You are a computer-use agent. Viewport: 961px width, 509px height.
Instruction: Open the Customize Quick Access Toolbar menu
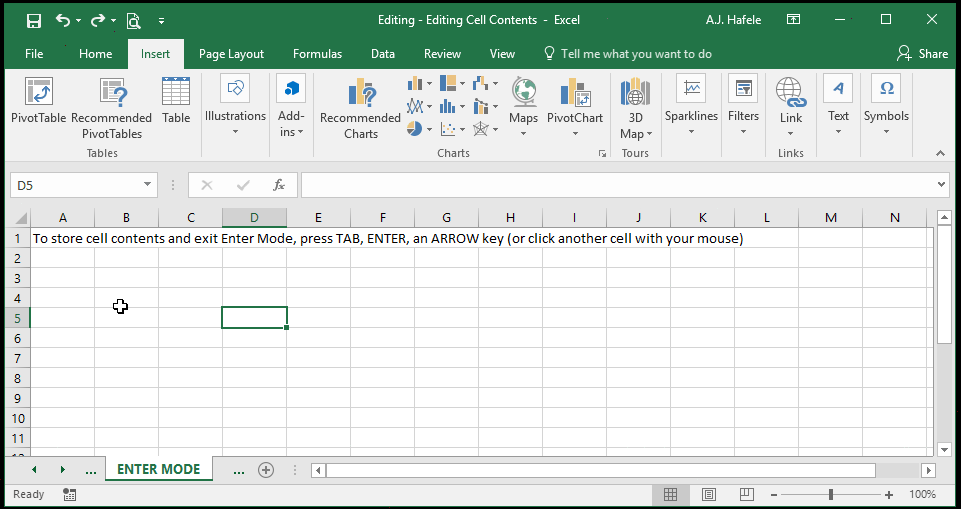(x=161, y=21)
